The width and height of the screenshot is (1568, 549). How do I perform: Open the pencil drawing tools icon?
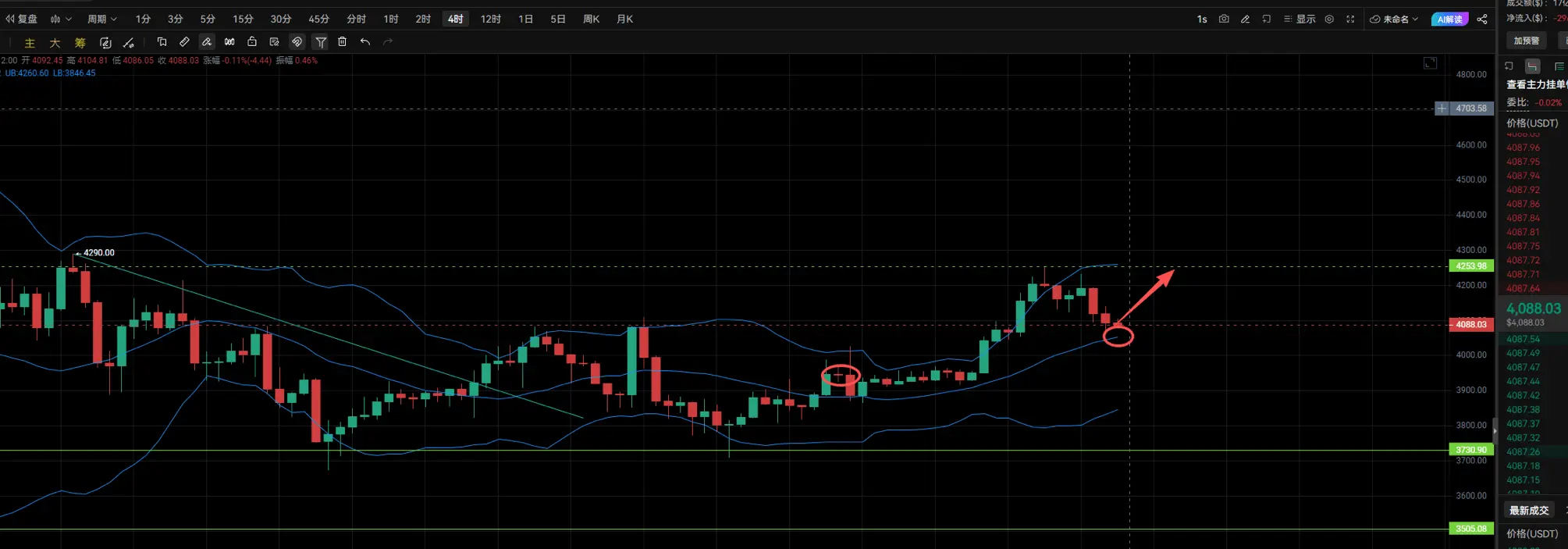1245,19
